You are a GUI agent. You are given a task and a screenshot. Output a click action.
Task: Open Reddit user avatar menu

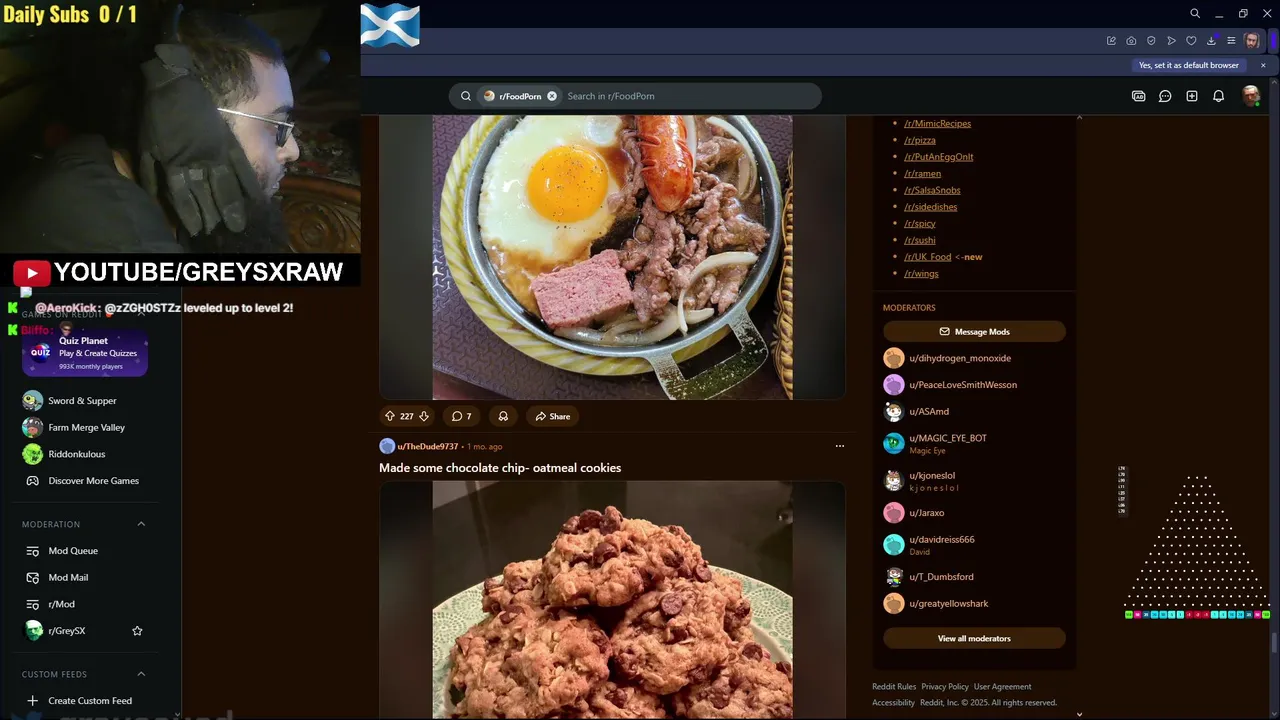click(1251, 96)
